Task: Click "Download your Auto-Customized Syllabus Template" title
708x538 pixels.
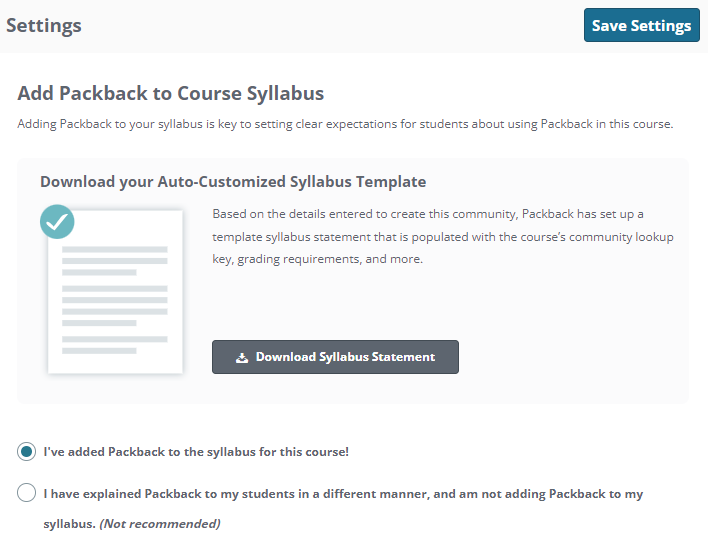Action: click(233, 182)
